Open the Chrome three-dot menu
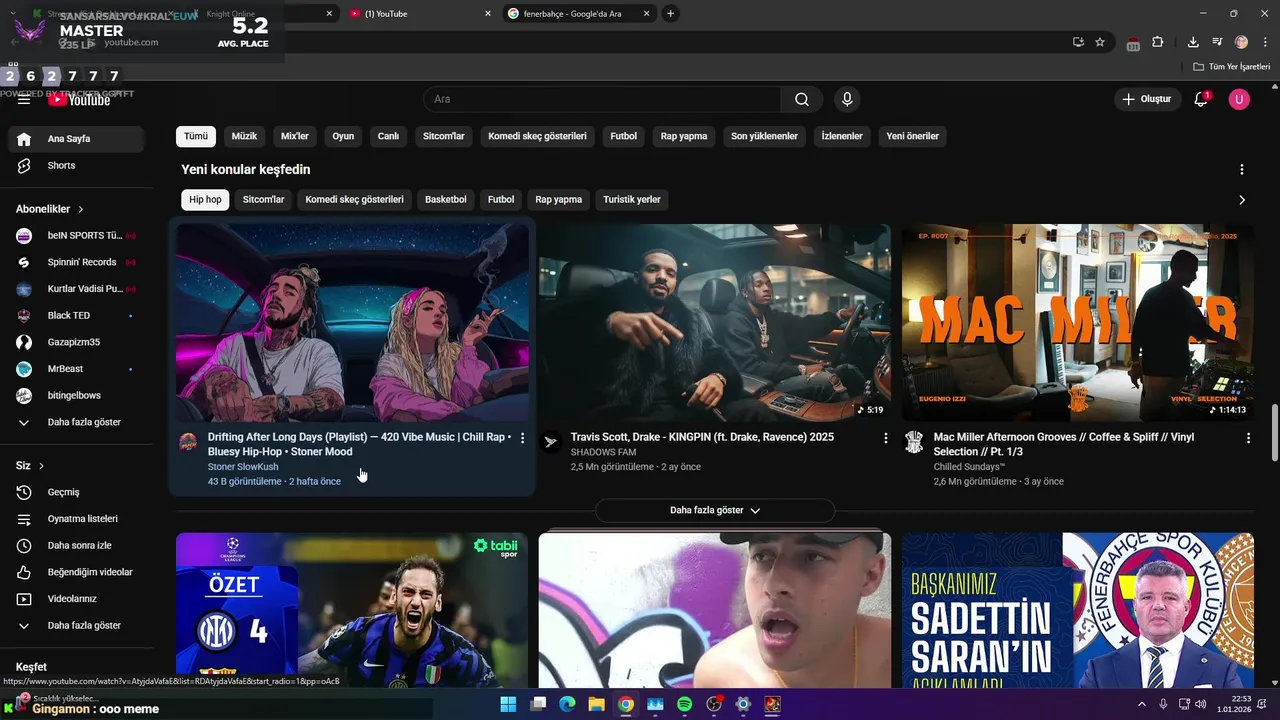 point(1265,42)
